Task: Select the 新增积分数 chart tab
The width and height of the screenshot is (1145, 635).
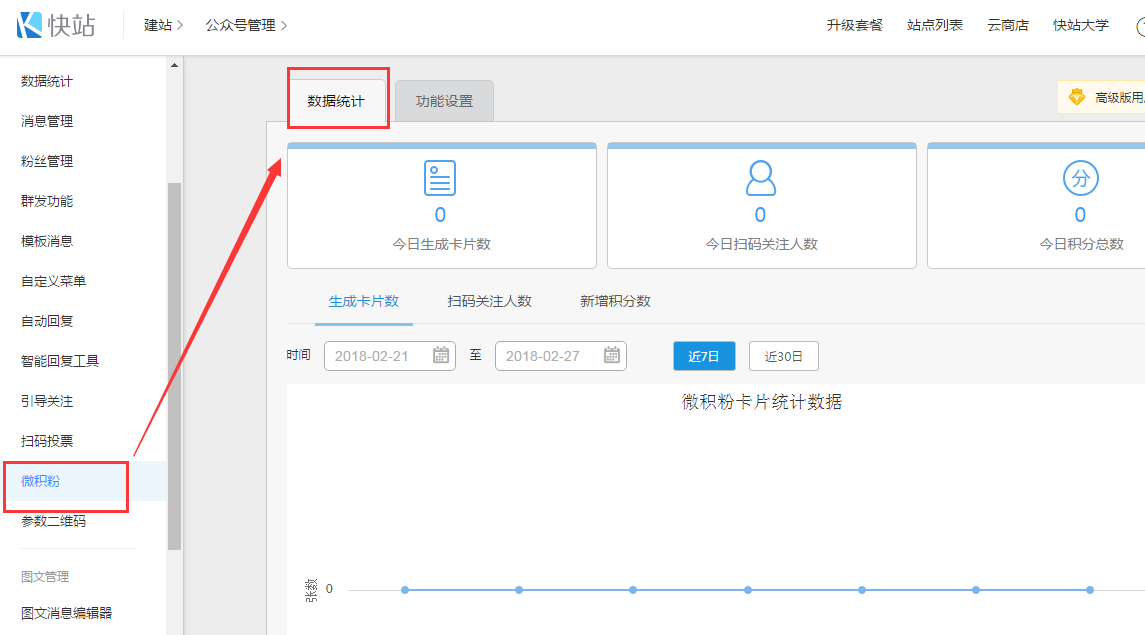Action: coord(615,301)
